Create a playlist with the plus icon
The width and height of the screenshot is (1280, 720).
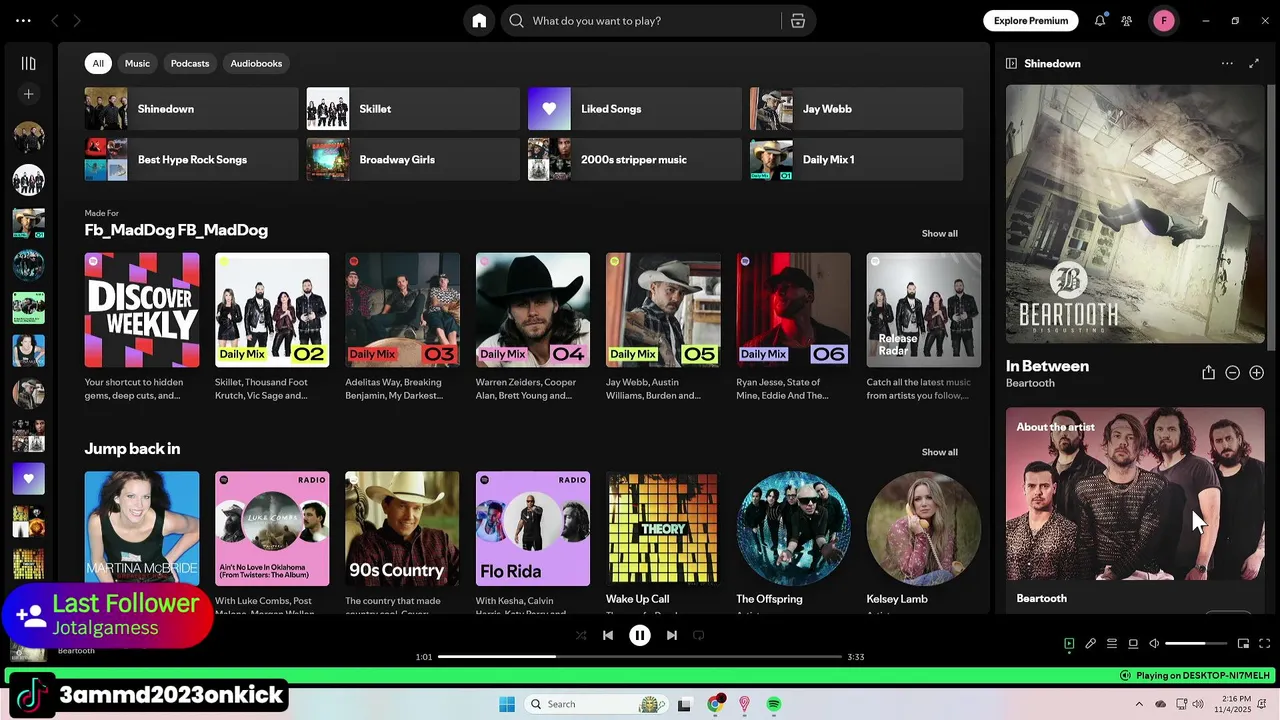coord(28,94)
